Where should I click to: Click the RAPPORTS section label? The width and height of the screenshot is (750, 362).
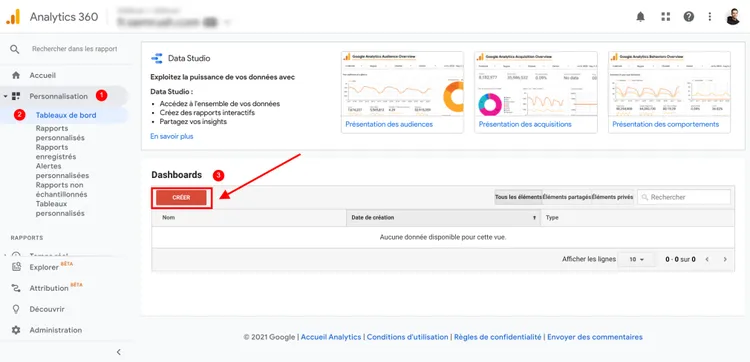point(27,238)
